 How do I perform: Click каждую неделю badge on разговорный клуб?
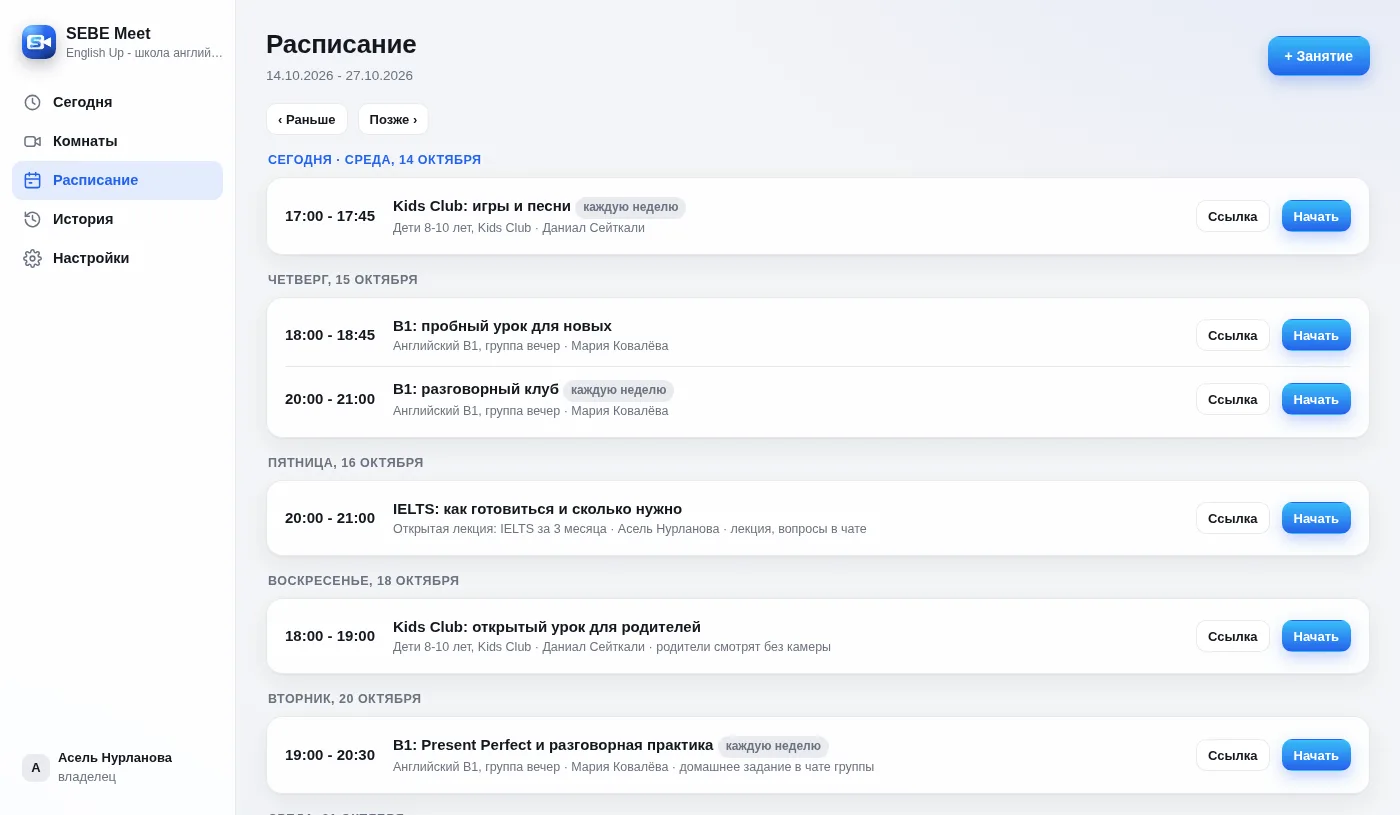(618, 390)
